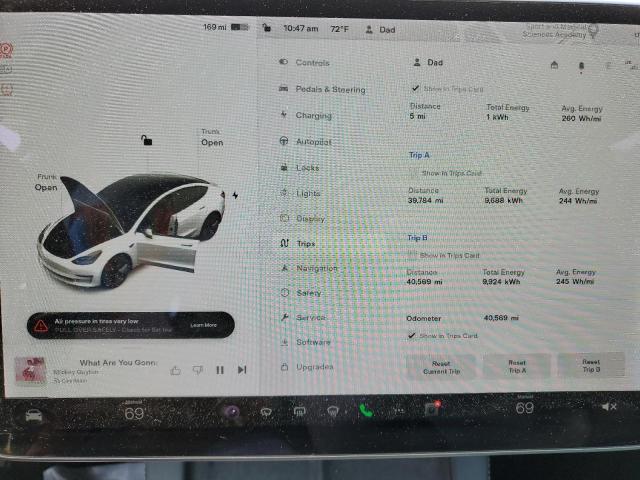
Task: Open the purple camera app icon
Action: click(x=232, y=412)
